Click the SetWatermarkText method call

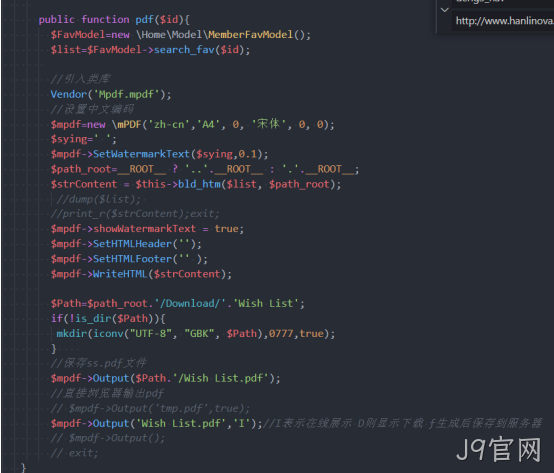tap(141, 154)
